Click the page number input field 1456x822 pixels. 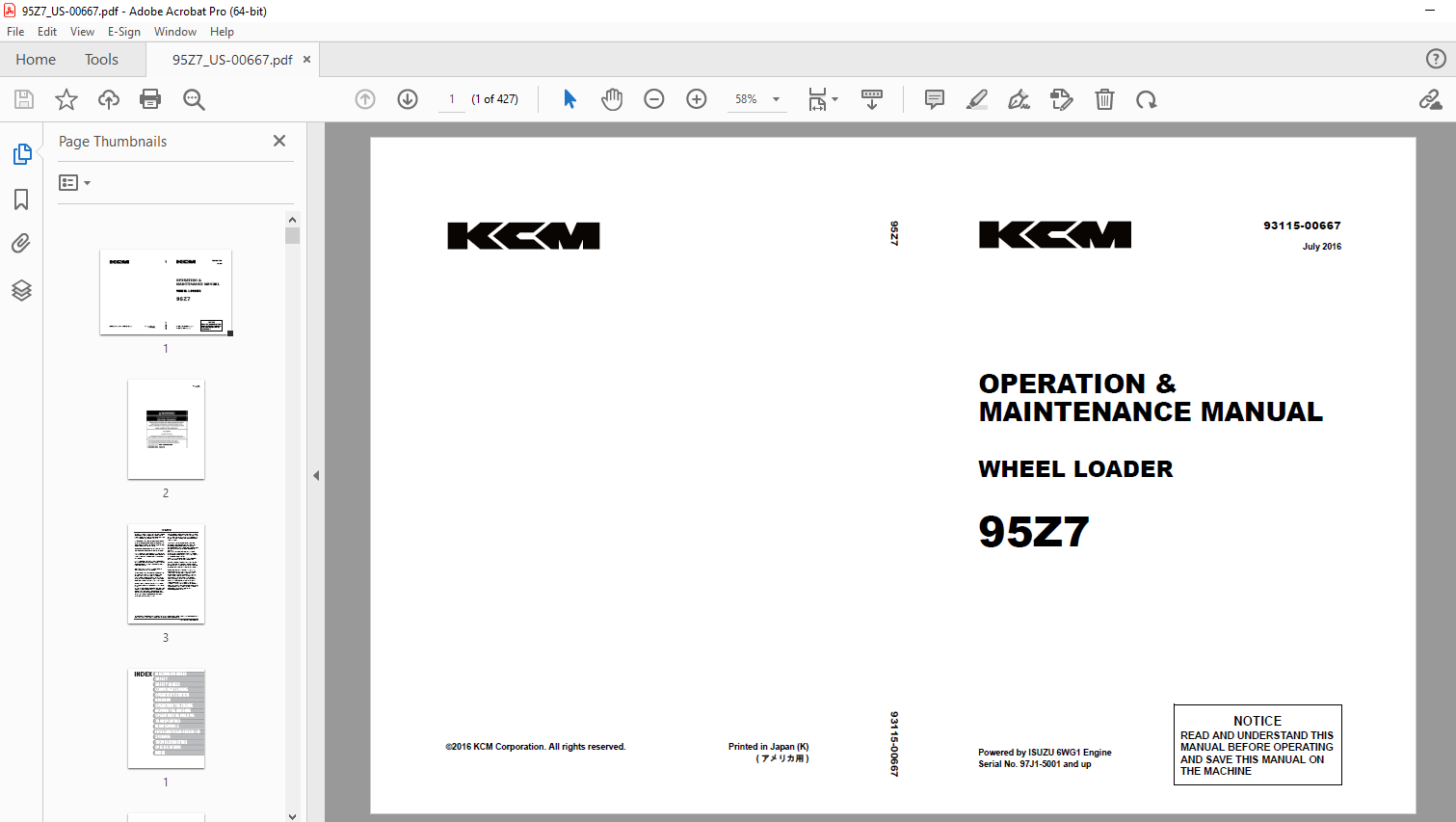coord(452,99)
